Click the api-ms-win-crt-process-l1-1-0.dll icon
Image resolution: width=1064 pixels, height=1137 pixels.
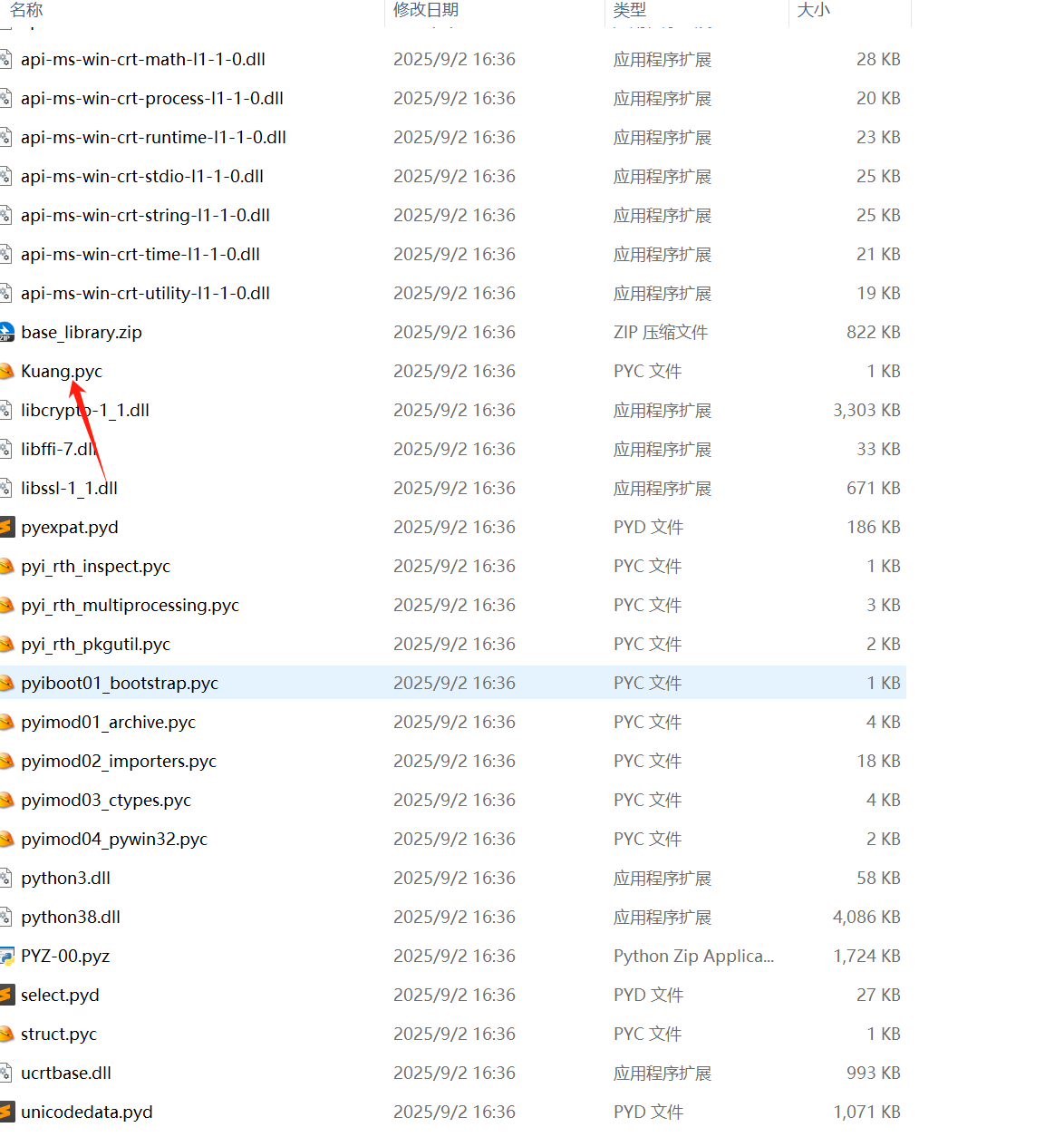[x=6, y=99]
